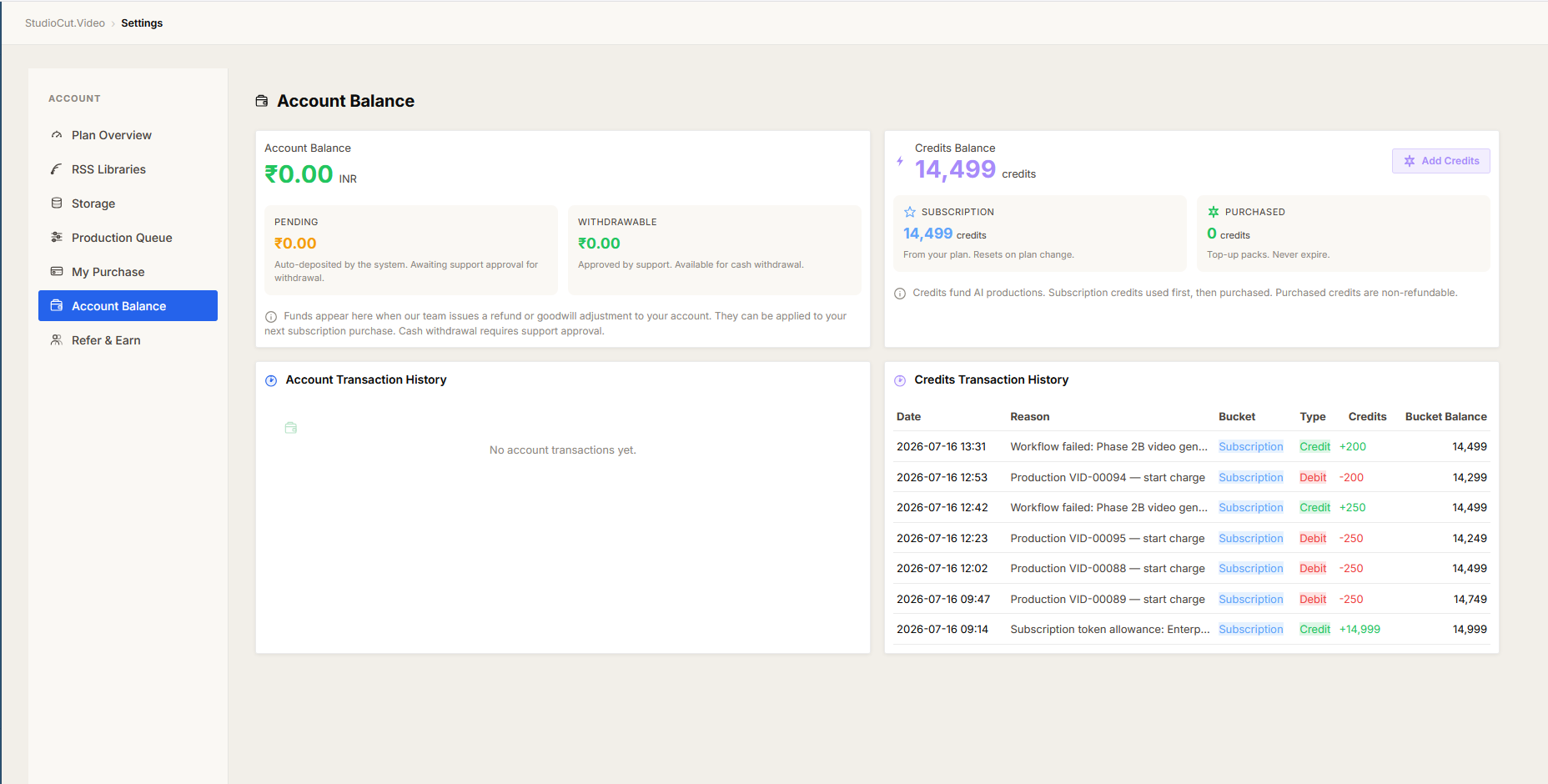Click the WITHDRAWABLE ₹0.00 amount

599,244
